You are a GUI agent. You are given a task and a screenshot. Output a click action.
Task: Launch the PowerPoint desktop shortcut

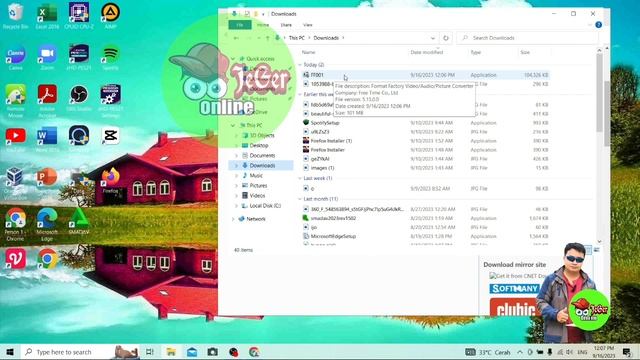point(47,178)
